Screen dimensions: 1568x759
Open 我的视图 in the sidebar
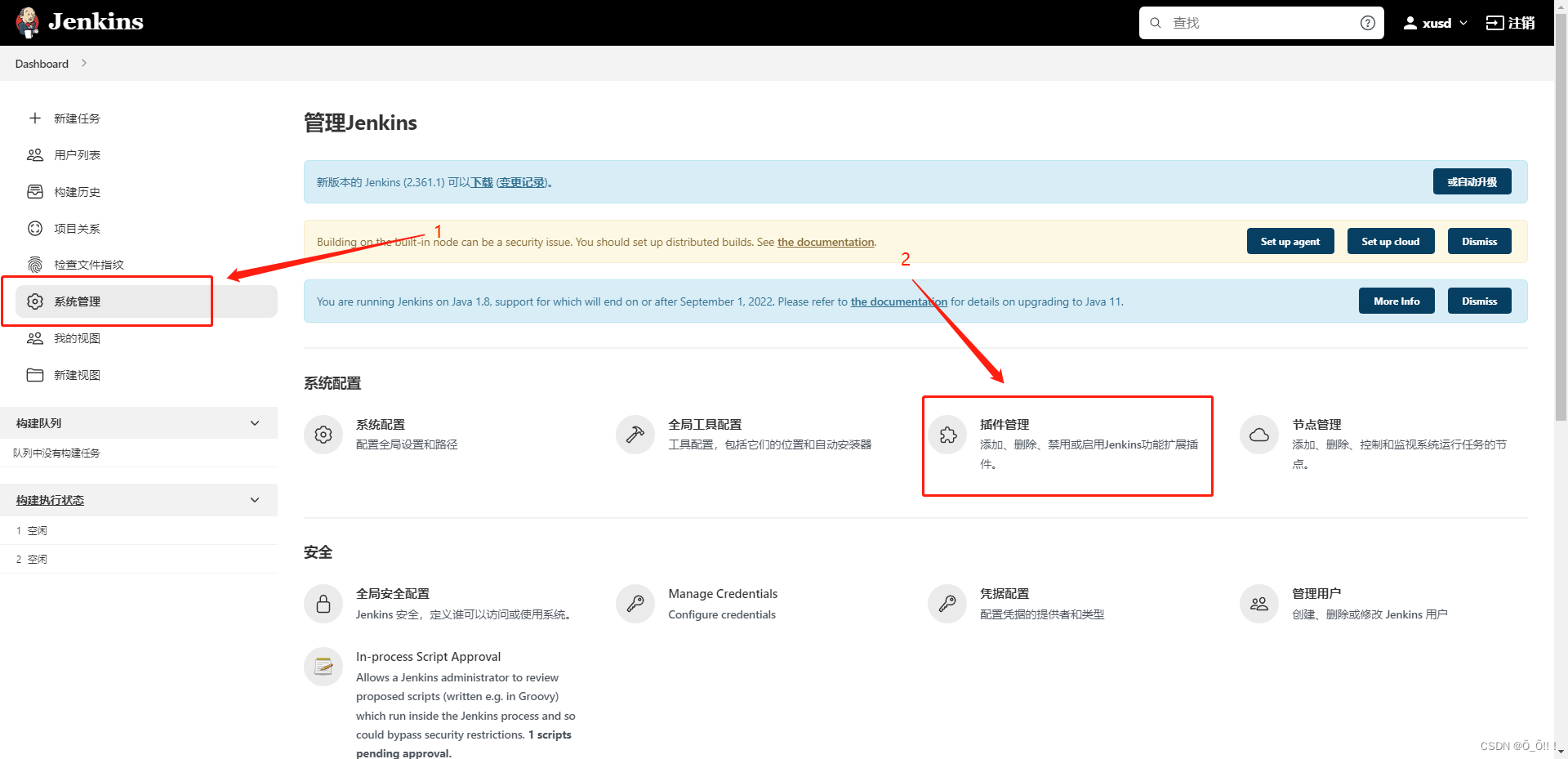point(77,338)
